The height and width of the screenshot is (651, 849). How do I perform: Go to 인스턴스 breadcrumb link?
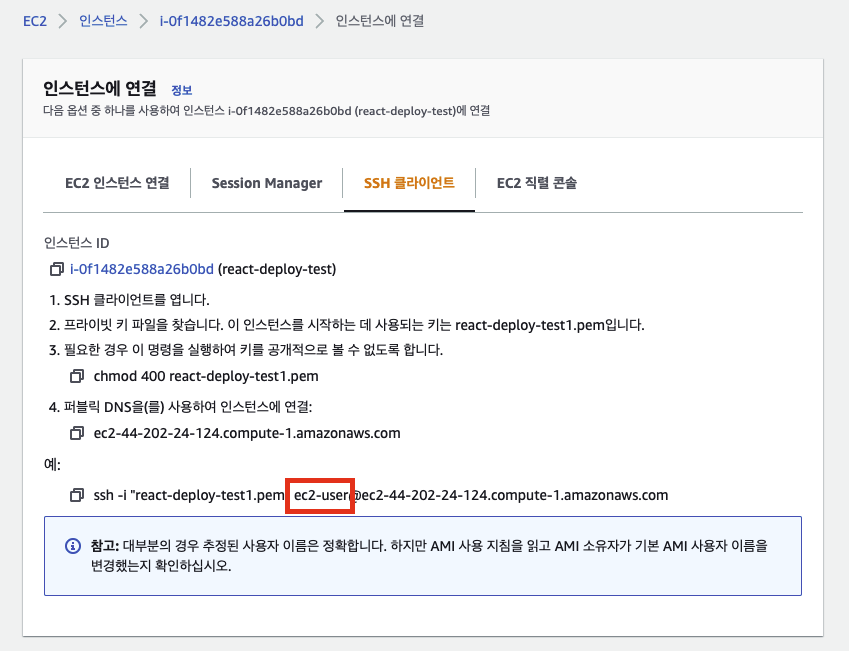coord(103,21)
